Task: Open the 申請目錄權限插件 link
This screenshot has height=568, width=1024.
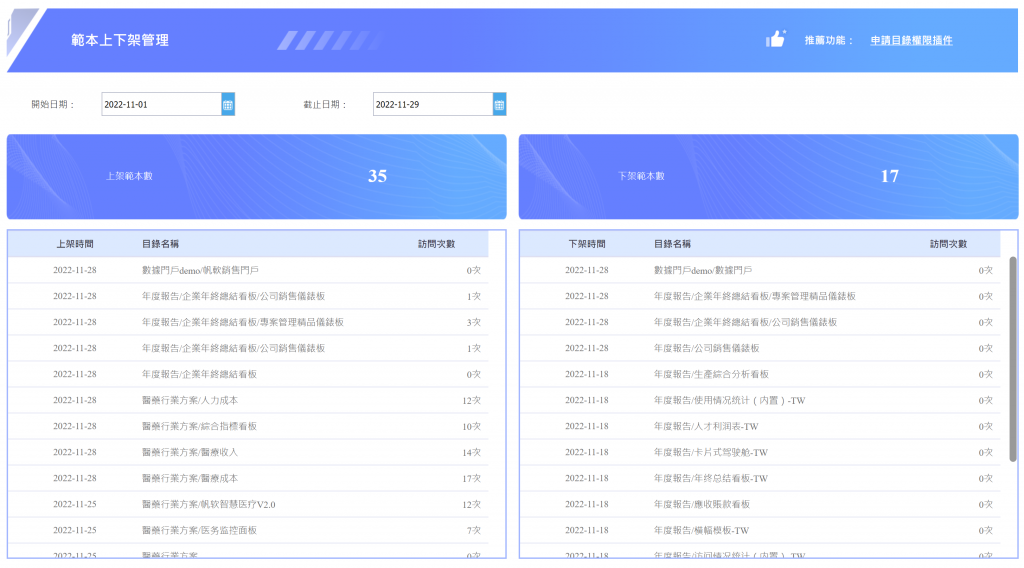Action: [x=911, y=40]
